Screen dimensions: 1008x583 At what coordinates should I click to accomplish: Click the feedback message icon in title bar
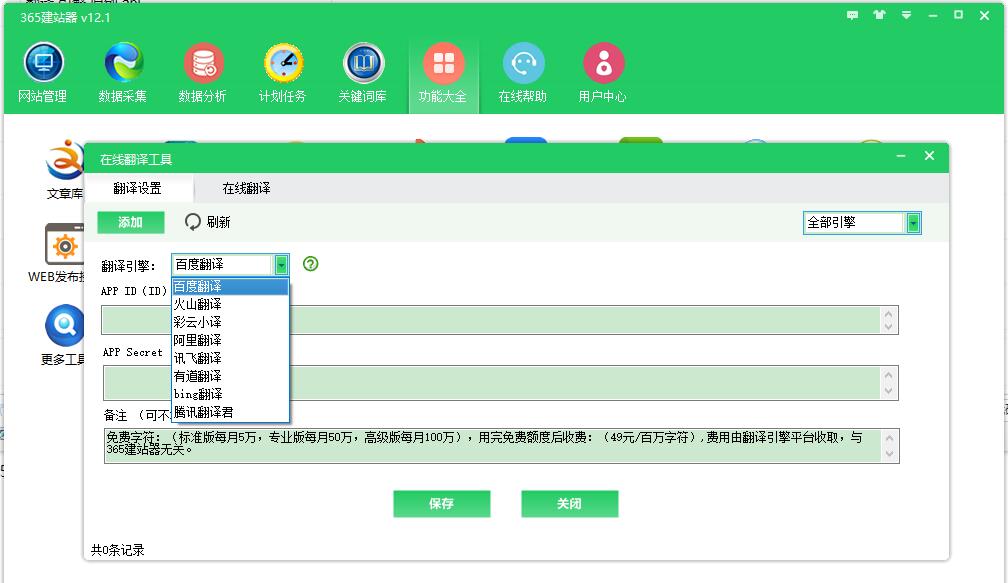coord(852,15)
